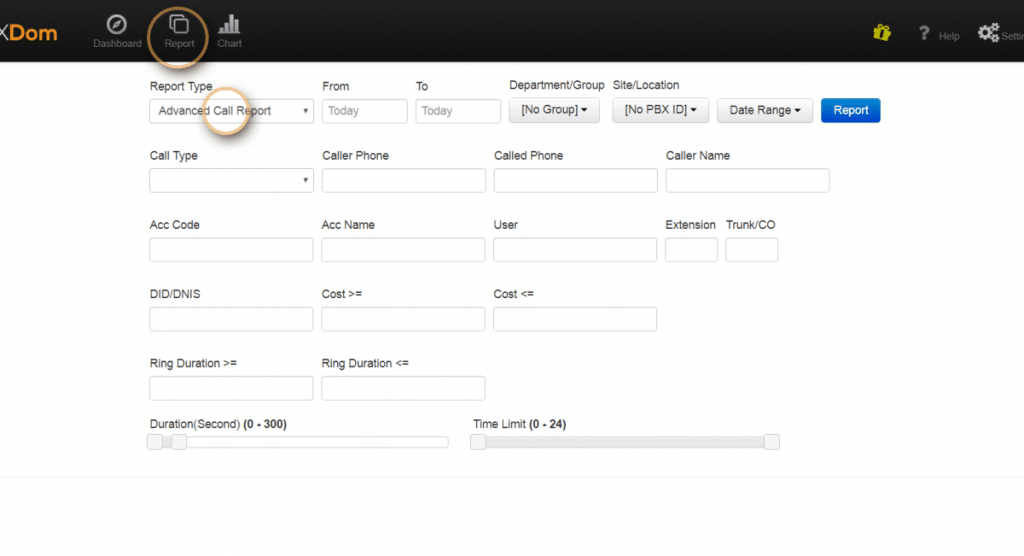
Task: Click the From date field
Action: point(364,111)
